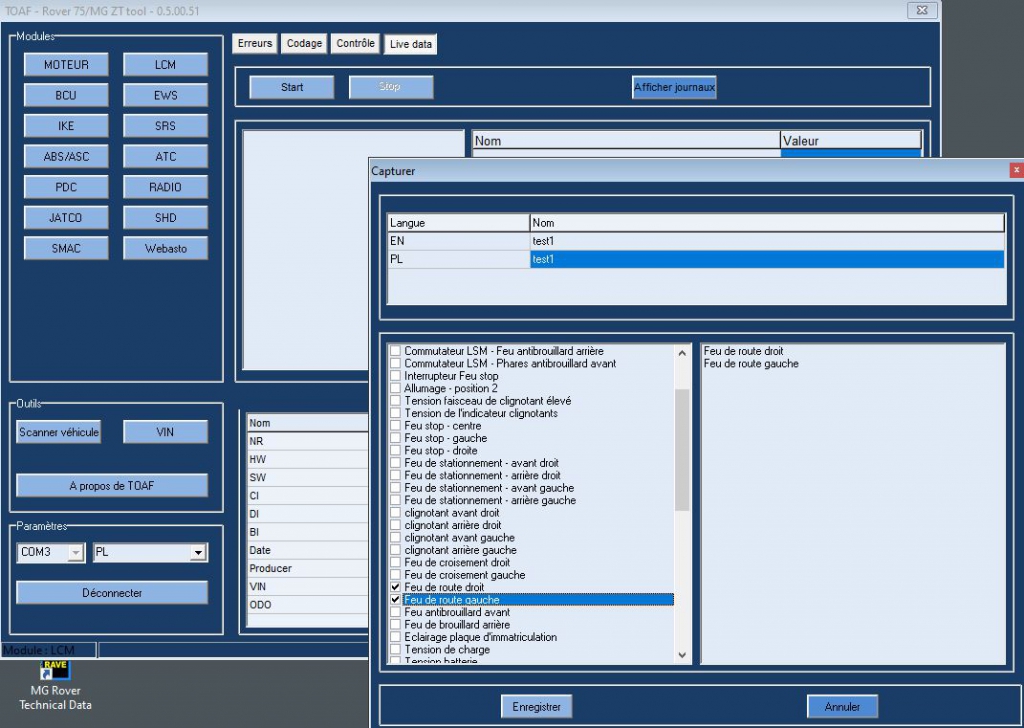Open MG Rover Technical Data desktop shortcut
Screen dimensions: 1024x728
point(55,684)
